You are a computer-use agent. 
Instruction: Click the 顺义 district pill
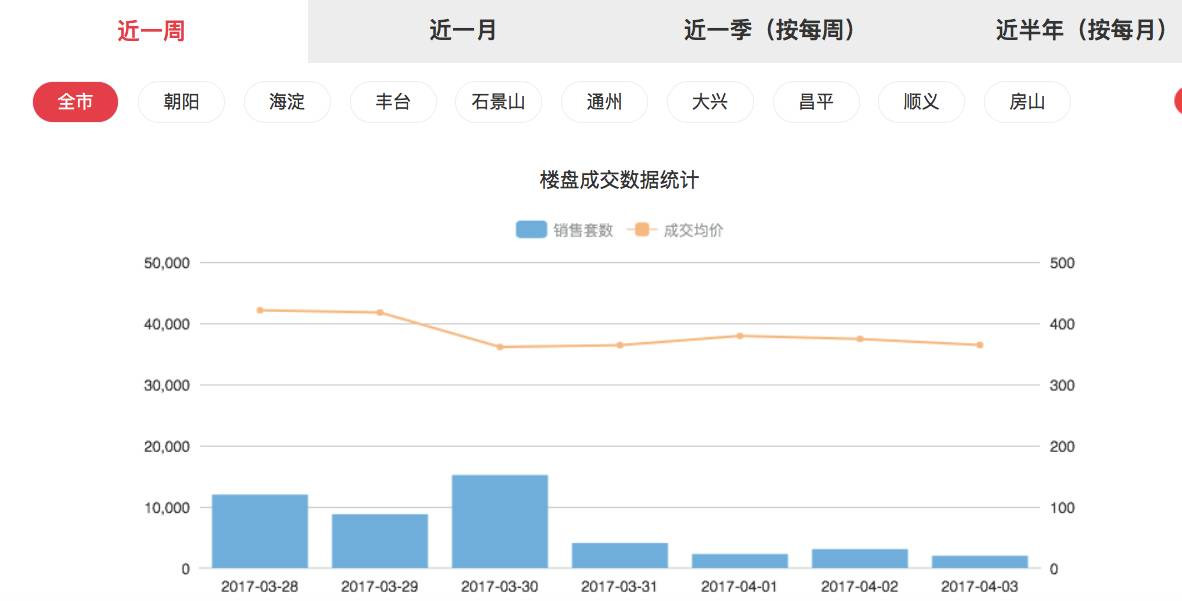tap(921, 102)
